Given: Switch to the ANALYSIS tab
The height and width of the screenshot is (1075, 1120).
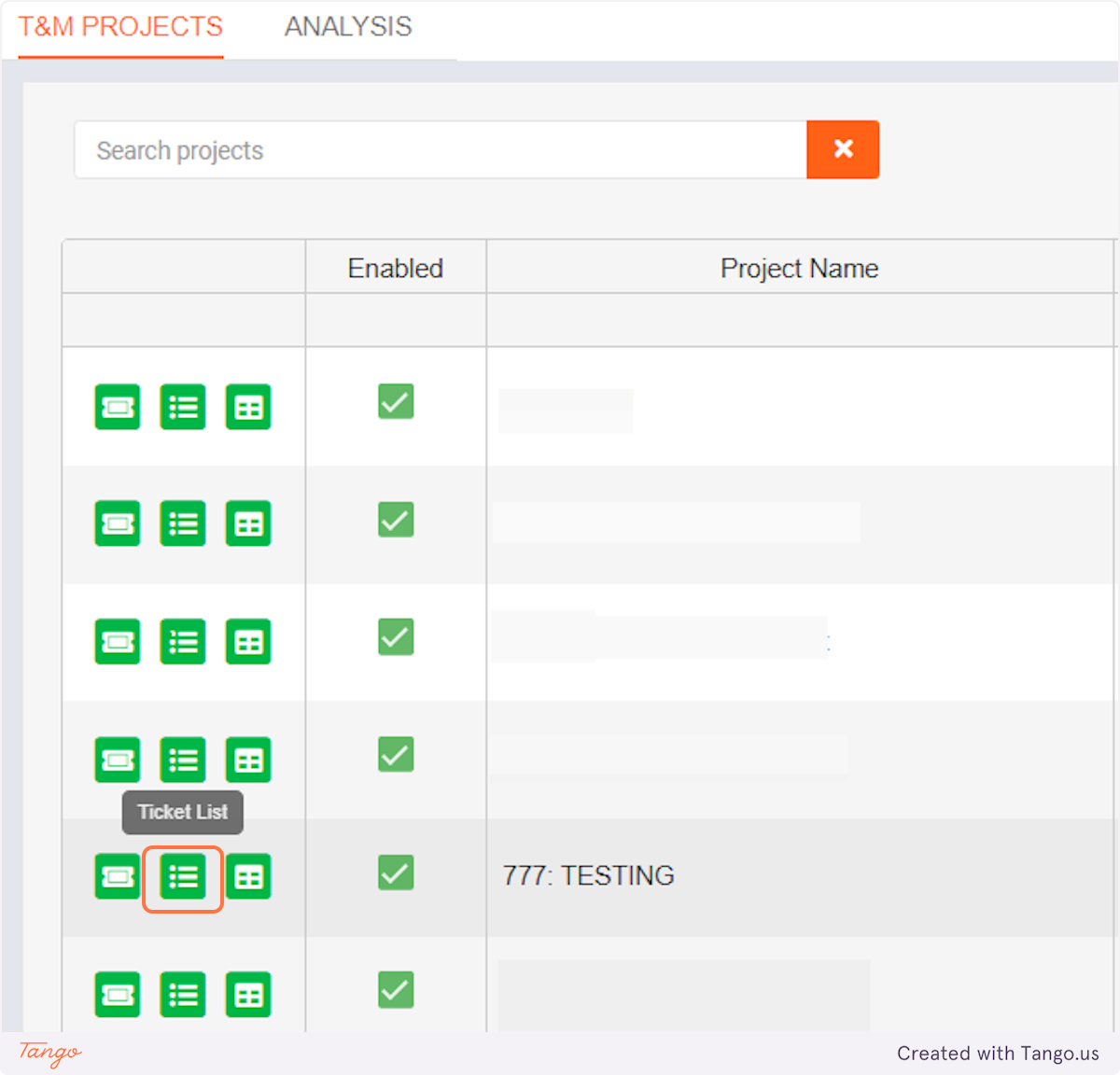Looking at the screenshot, I should point(348,27).
